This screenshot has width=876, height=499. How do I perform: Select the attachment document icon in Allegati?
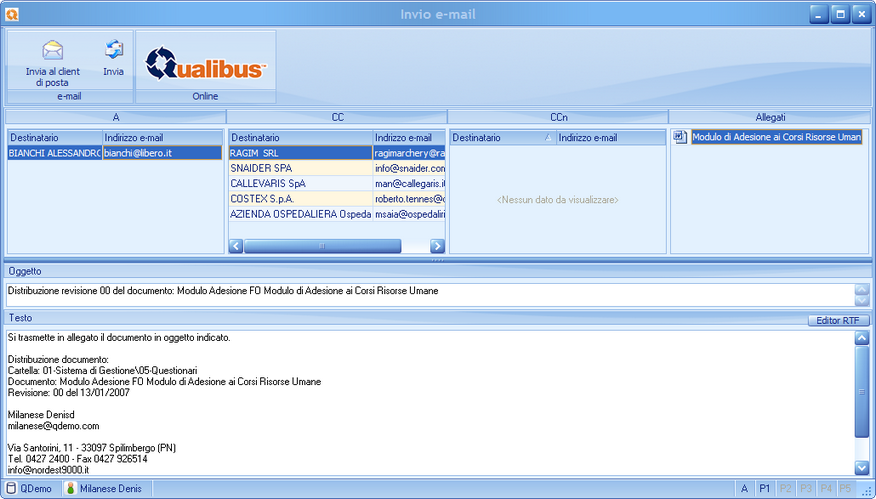pyautogui.click(x=680, y=137)
